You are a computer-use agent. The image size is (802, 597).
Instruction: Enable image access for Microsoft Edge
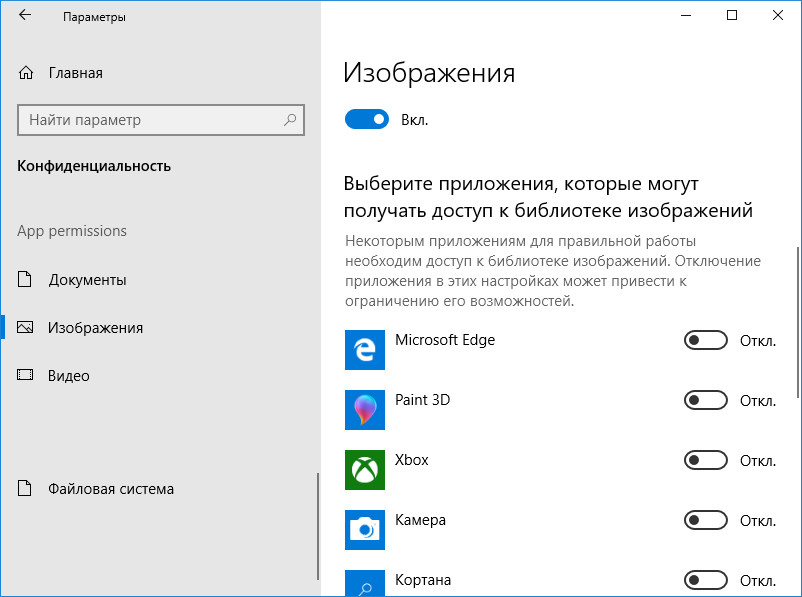tap(706, 340)
